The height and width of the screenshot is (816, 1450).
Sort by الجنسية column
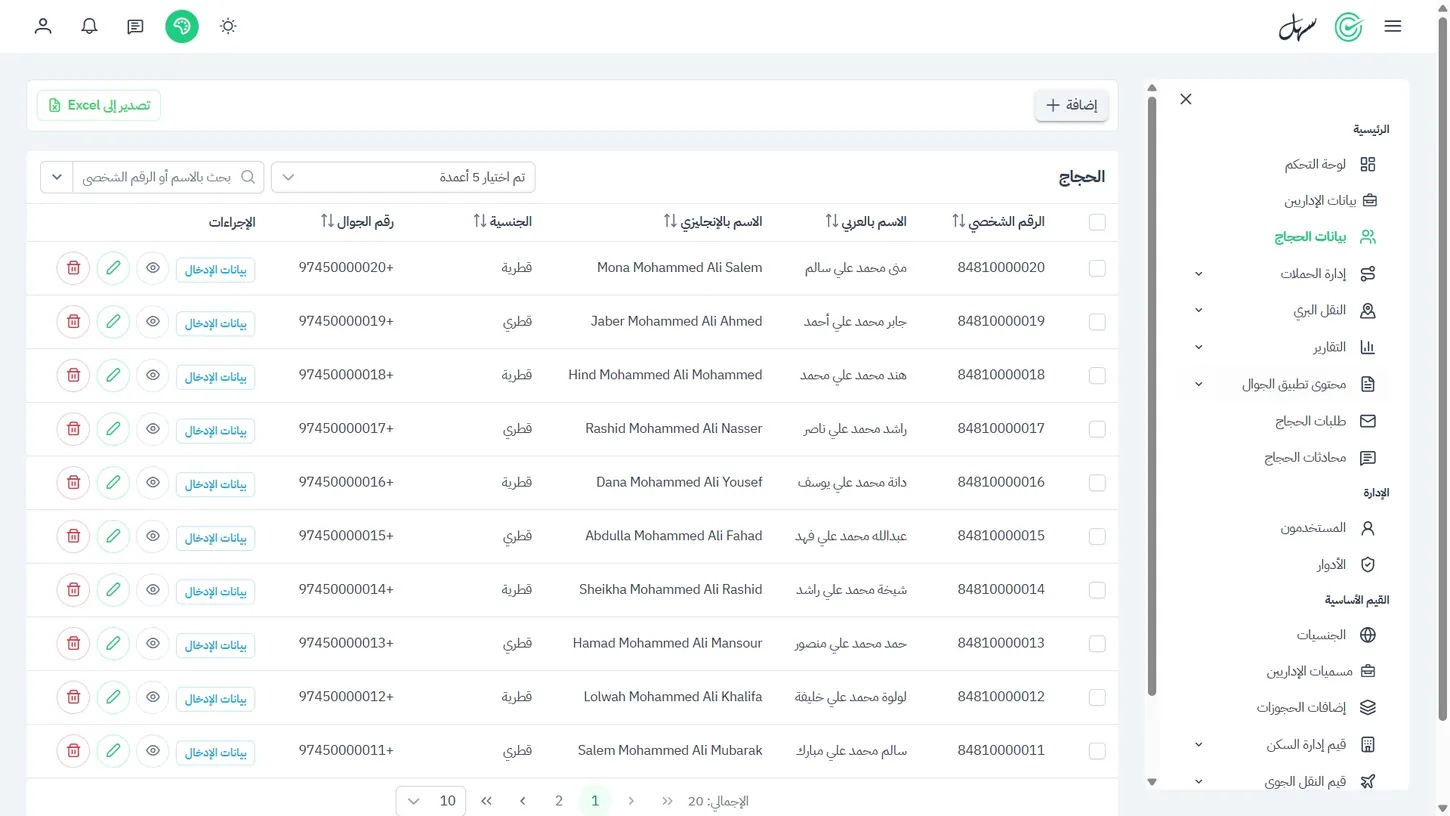tap(480, 221)
